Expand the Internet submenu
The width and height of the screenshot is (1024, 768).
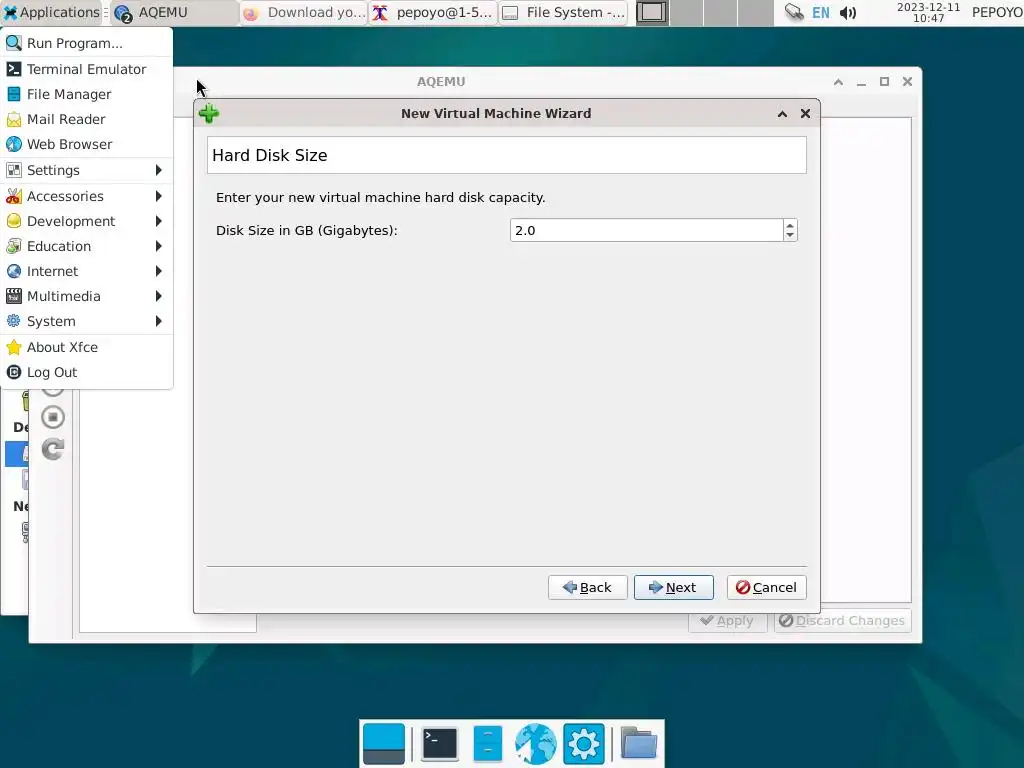tap(87, 271)
